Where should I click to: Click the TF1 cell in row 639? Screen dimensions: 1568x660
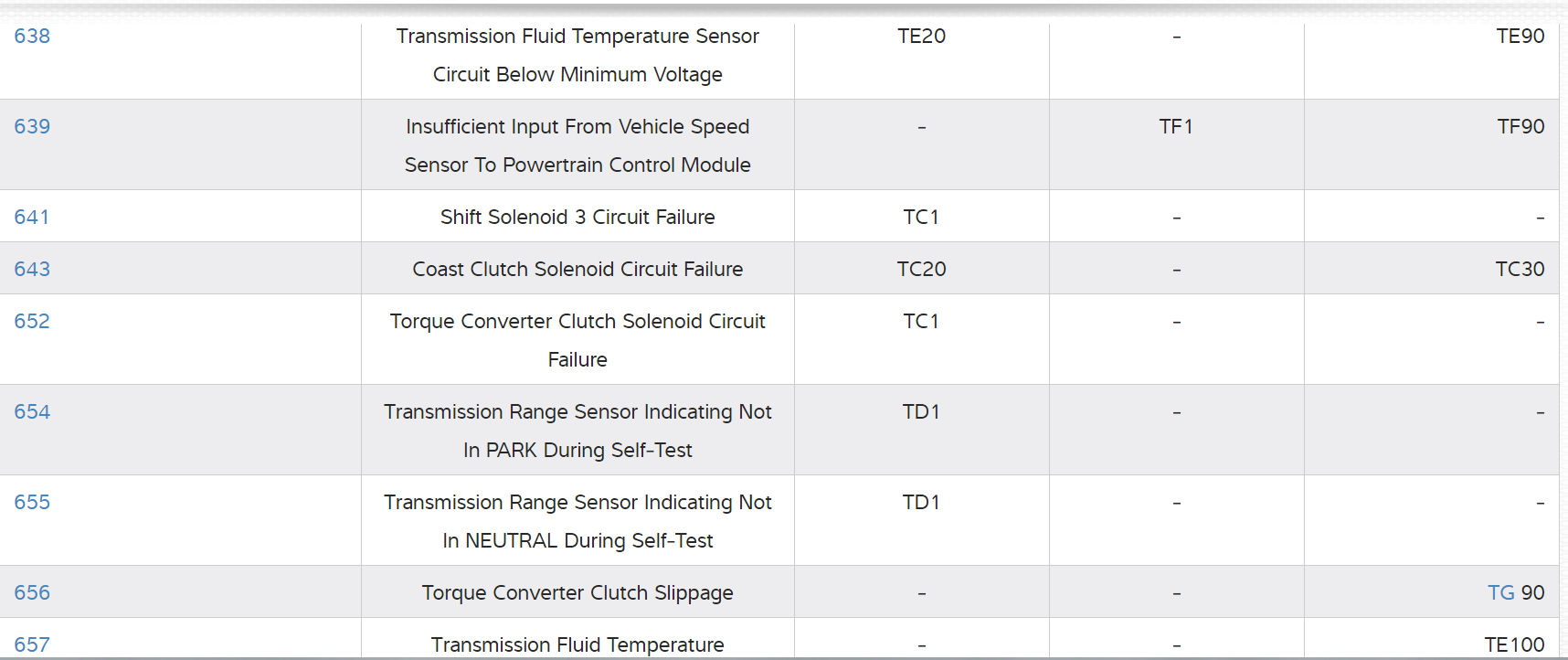coord(1176,127)
